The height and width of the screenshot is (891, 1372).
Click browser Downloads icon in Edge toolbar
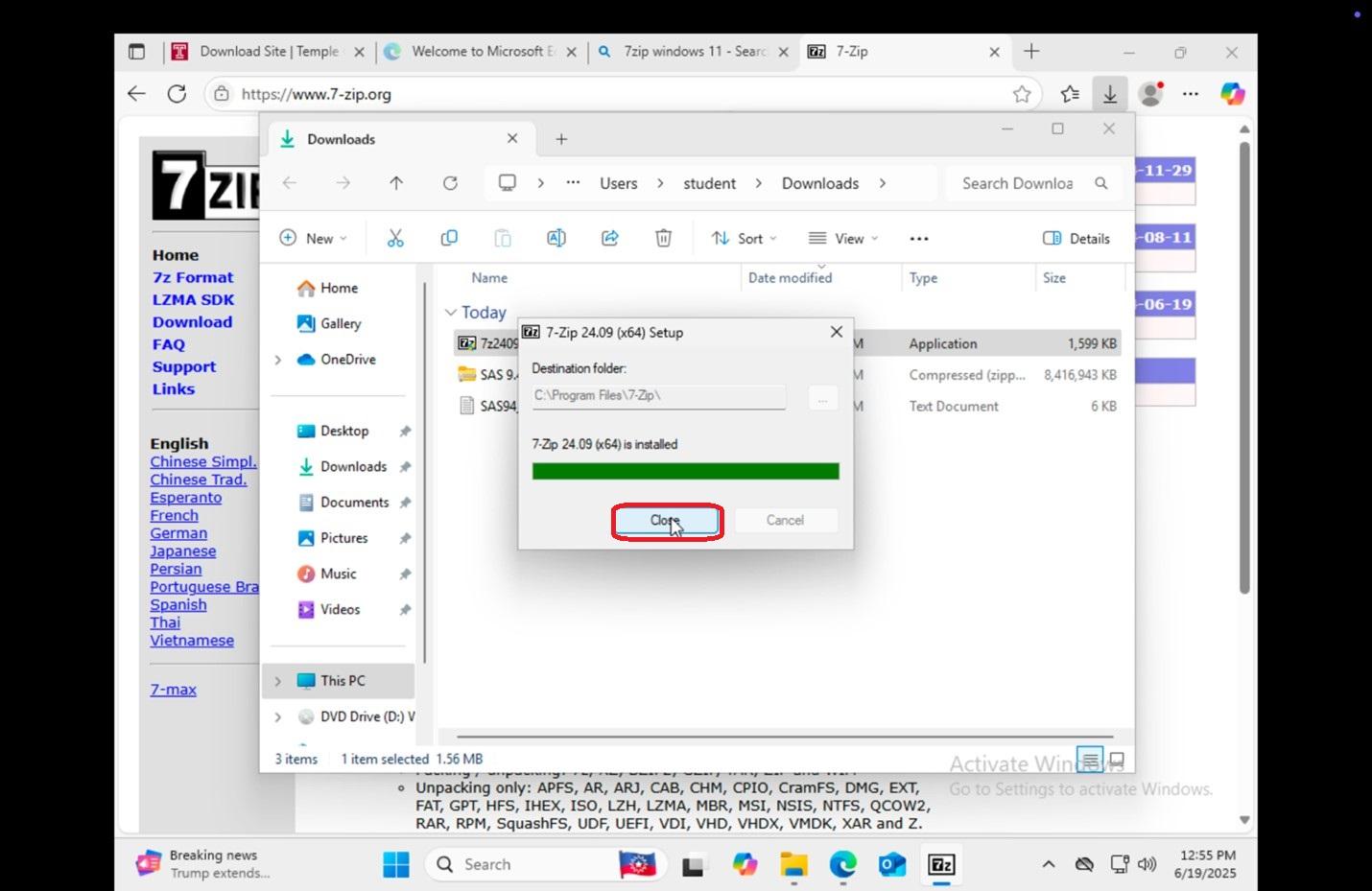tap(1109, 94)
